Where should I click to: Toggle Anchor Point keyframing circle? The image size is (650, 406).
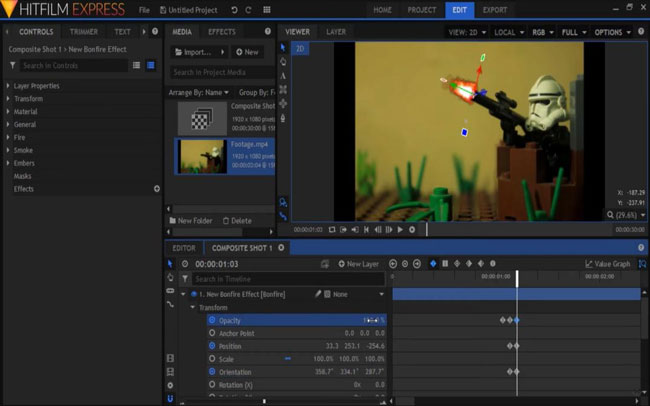coord(212,333)
